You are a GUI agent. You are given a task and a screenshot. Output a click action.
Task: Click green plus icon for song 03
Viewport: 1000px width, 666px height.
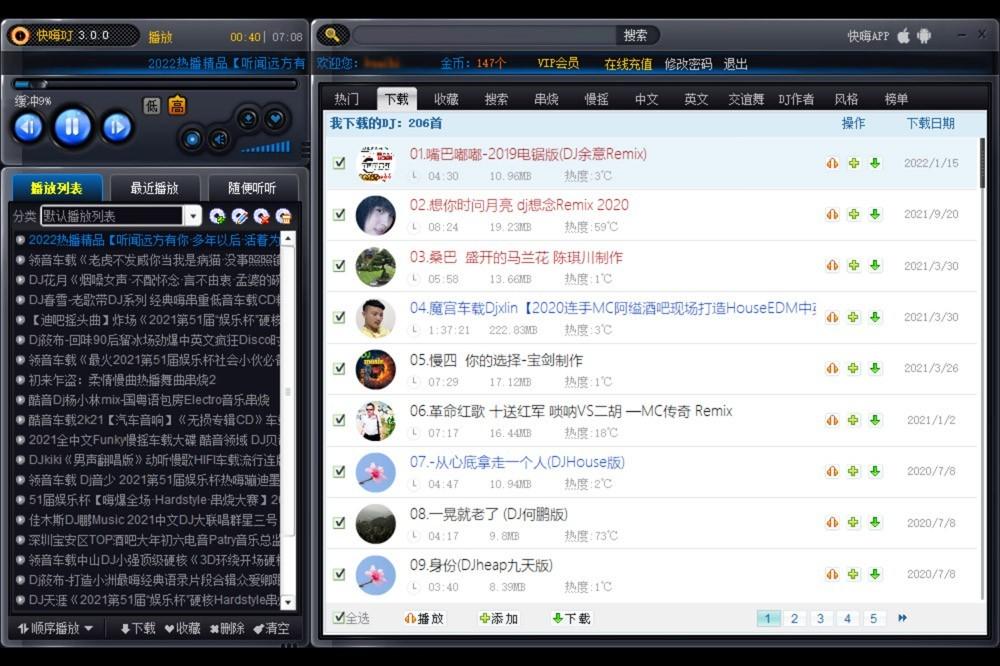tap(854, 266)
